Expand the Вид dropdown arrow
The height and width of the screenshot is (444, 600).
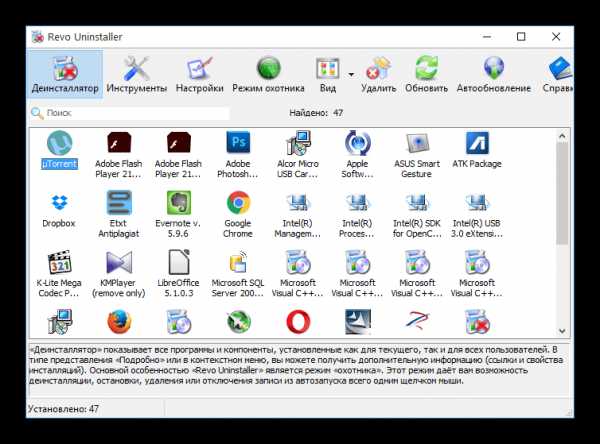click(x=351, y=74)
